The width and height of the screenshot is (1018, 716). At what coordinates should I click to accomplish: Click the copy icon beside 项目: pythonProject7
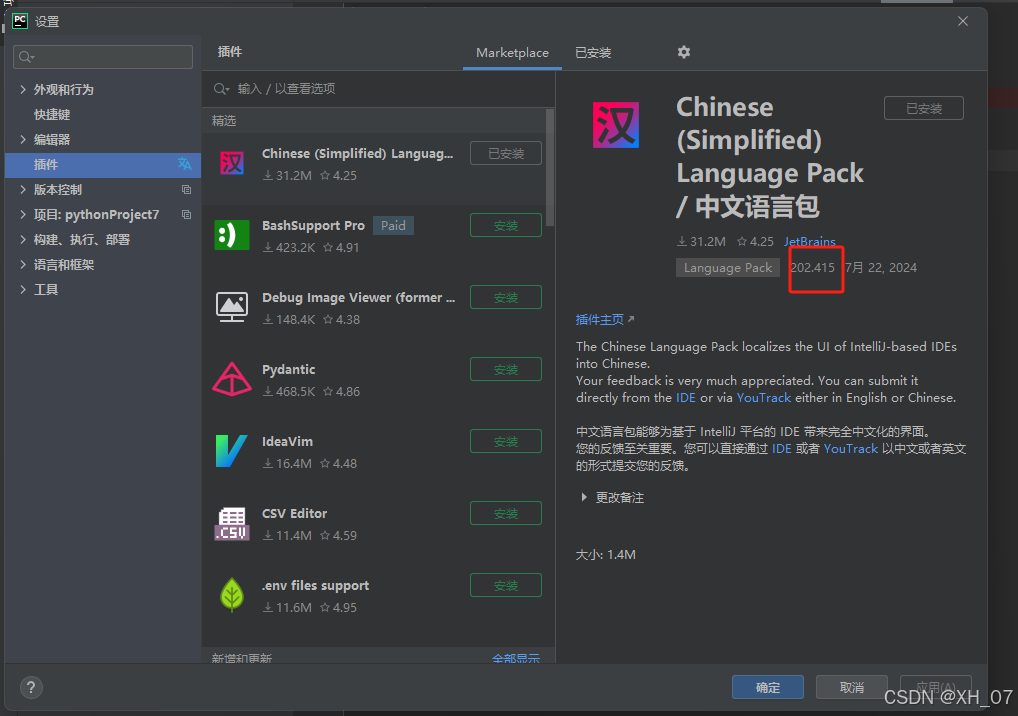point(186,214)
